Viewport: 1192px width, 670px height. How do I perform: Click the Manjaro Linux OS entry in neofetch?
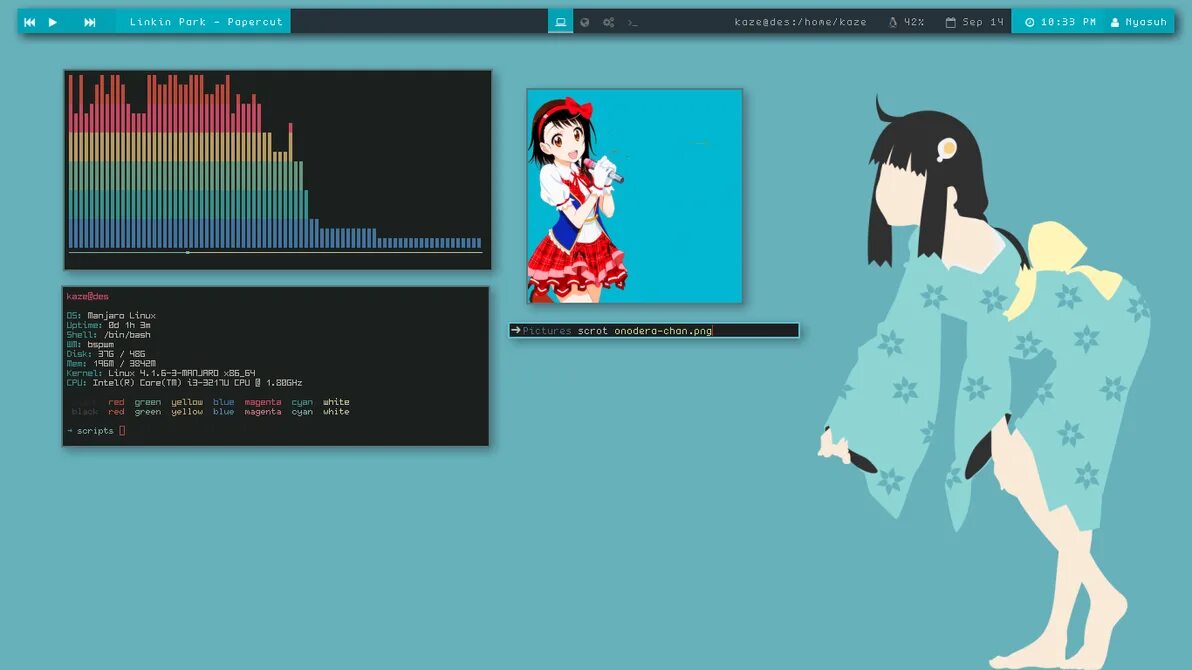coord(110,315)
